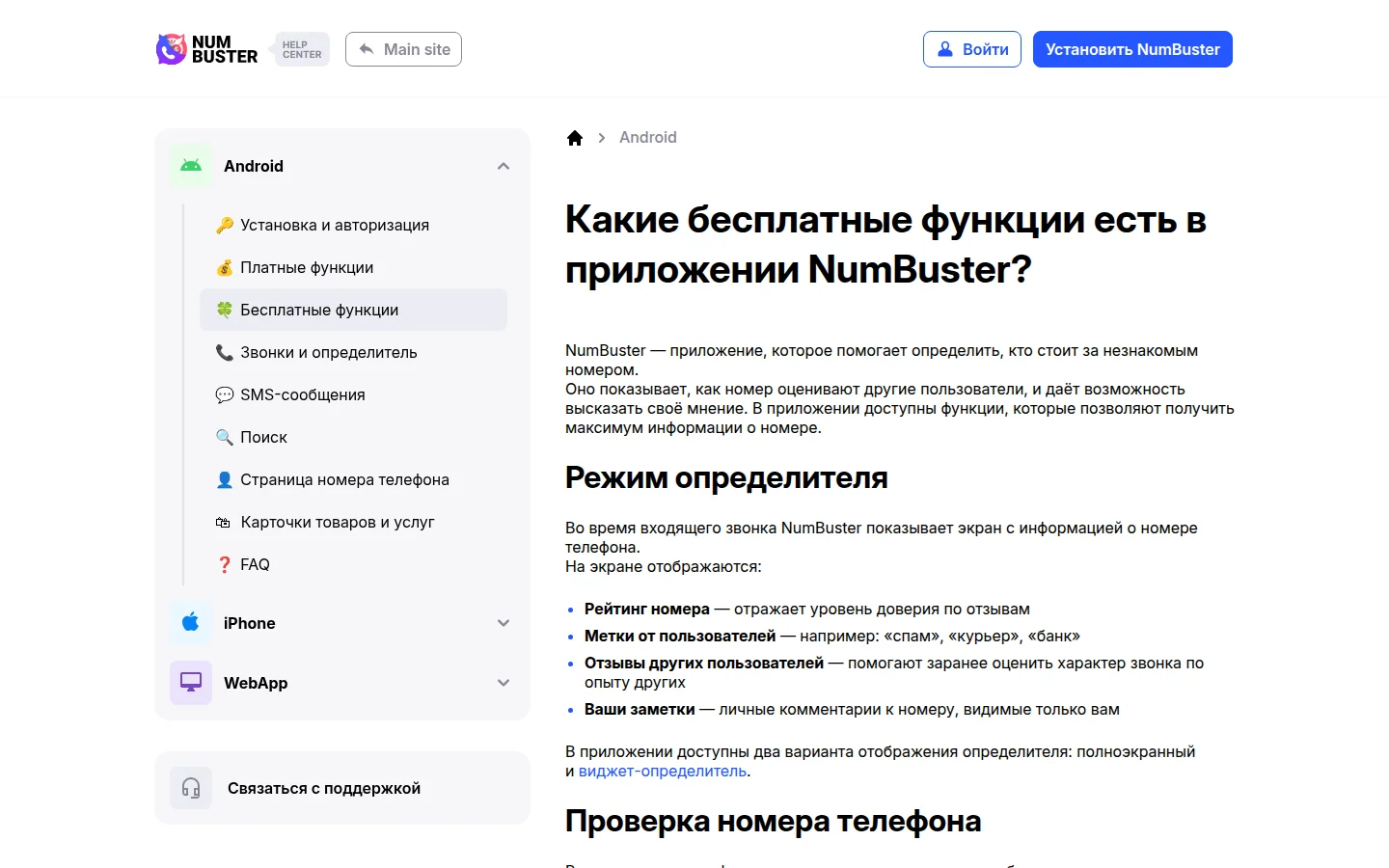Expand the WebApp section chevron
1389x868 pixels.
coord(504,683)
